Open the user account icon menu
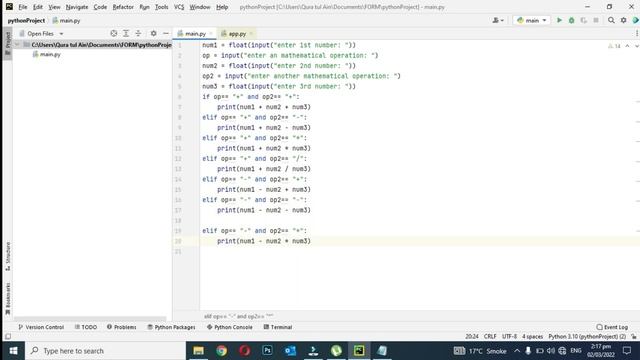640x360 pixels. (498, 20)
